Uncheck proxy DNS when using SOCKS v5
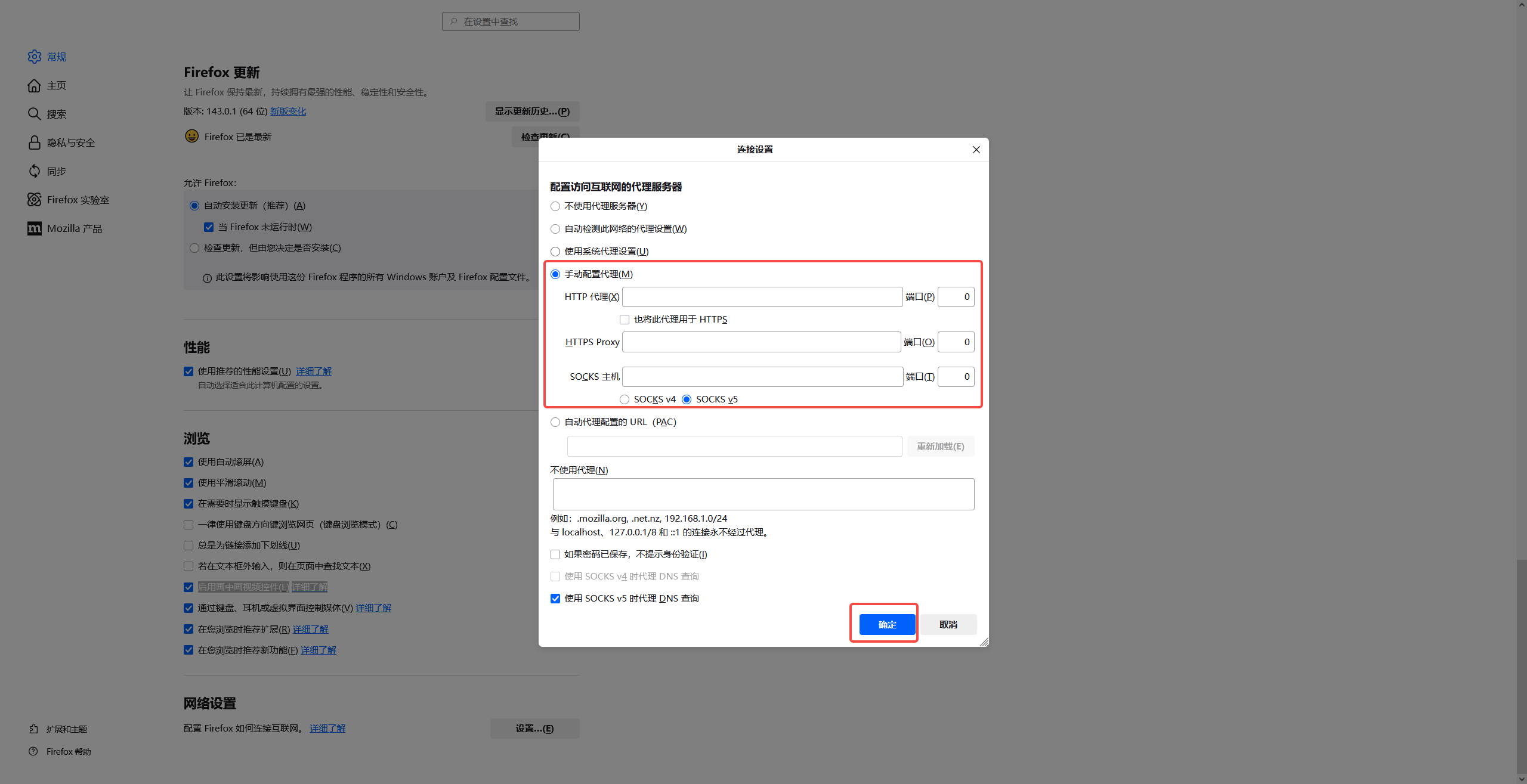This screenshot has width=1527, height=784. pos(555,599)
